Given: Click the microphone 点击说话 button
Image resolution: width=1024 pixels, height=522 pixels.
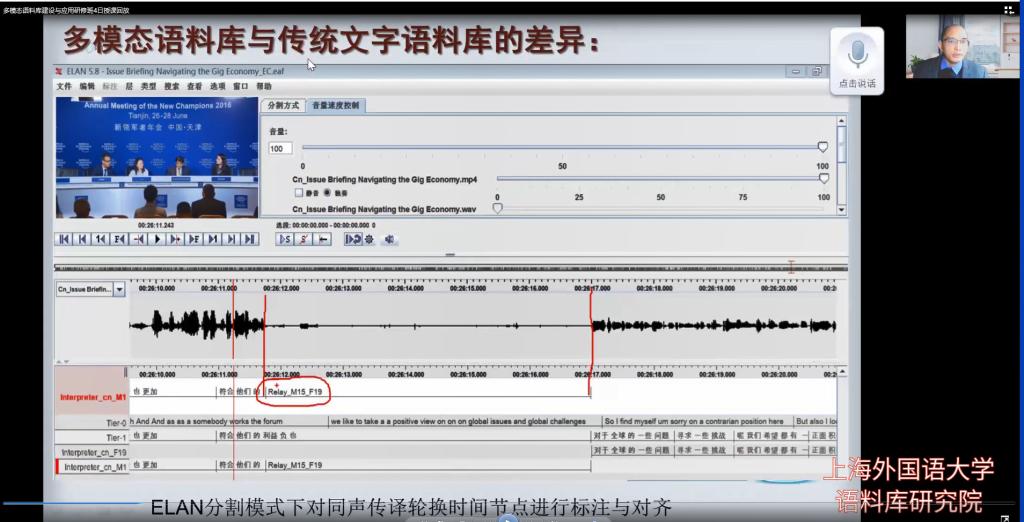Looking at the screenshot, I should (857, 56).
